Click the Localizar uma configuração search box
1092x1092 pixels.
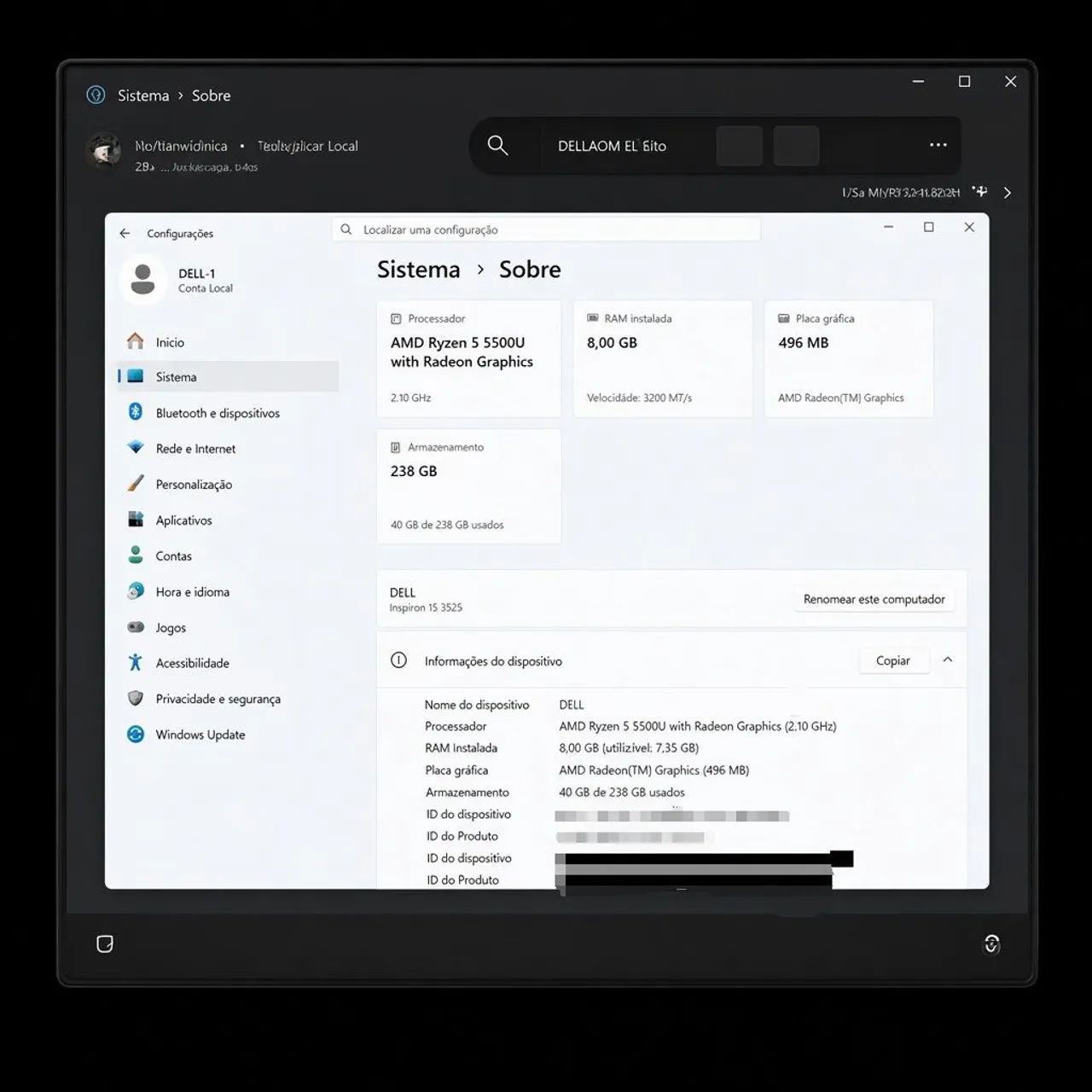[x=546, y=229]
